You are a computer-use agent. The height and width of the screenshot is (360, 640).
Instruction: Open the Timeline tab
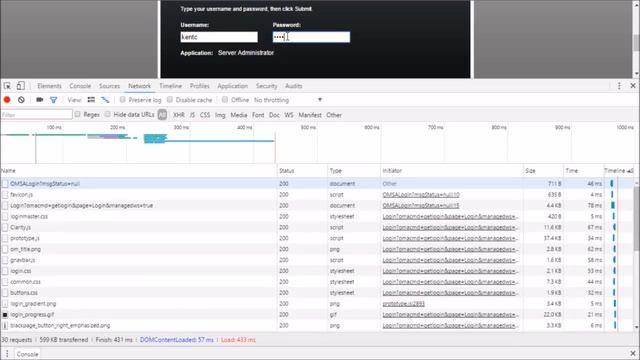coord(171,86)
